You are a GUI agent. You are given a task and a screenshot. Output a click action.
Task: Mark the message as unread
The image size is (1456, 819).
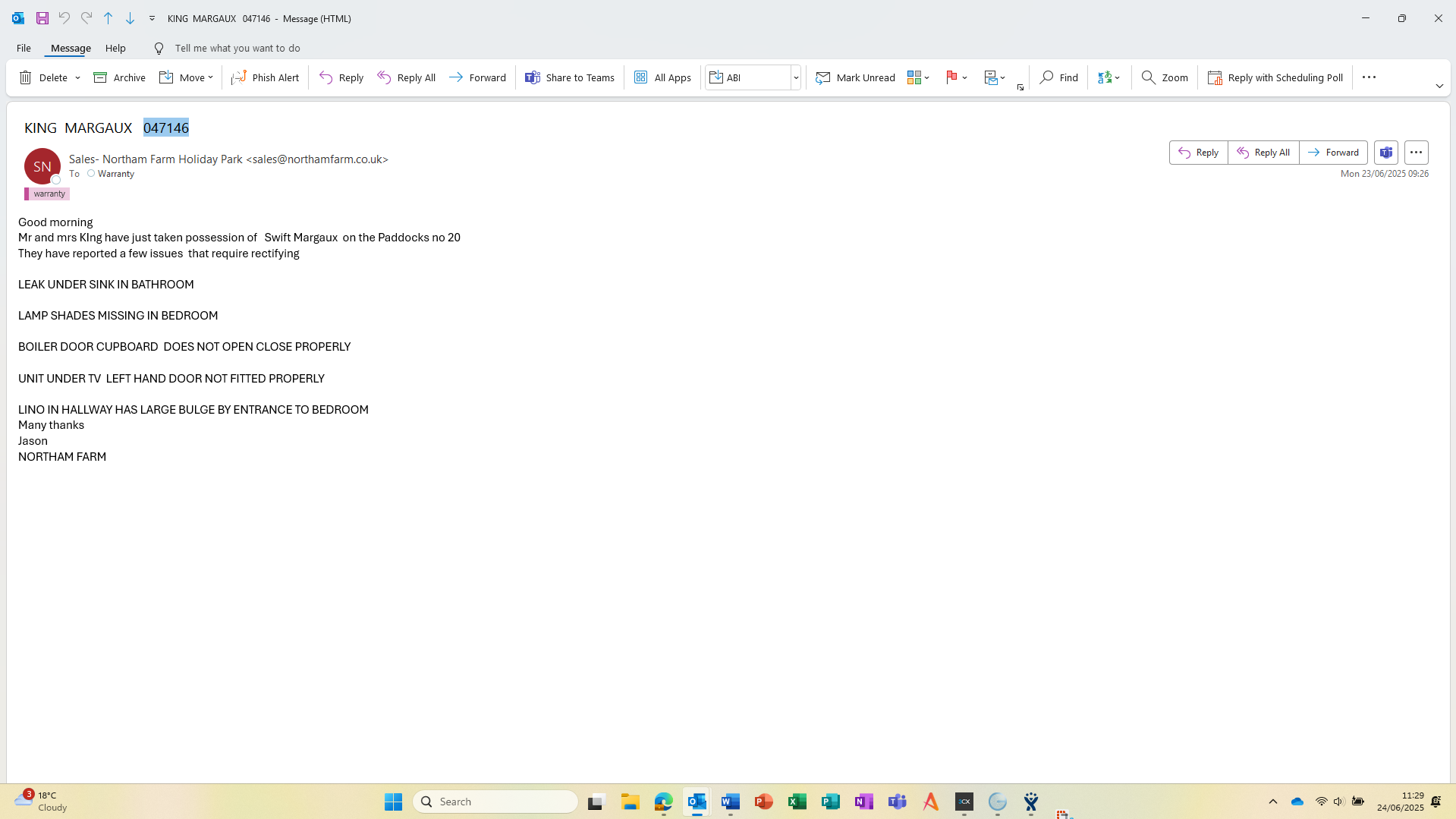[855, 77]
